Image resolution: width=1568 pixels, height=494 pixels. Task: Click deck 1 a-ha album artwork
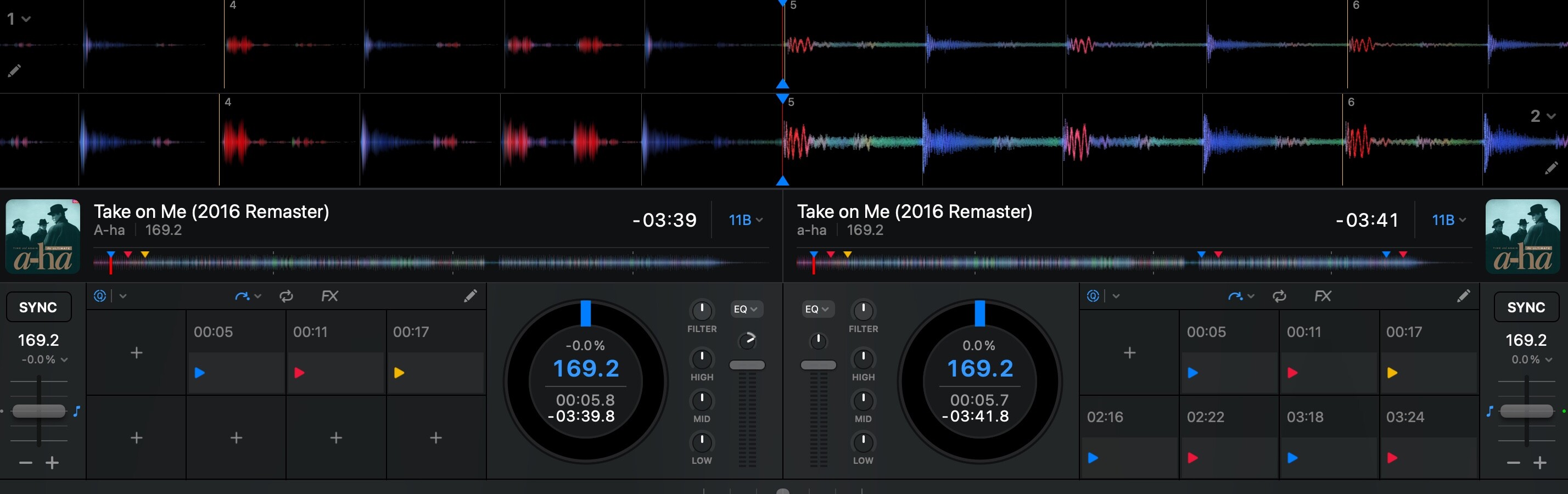[43, 236]
